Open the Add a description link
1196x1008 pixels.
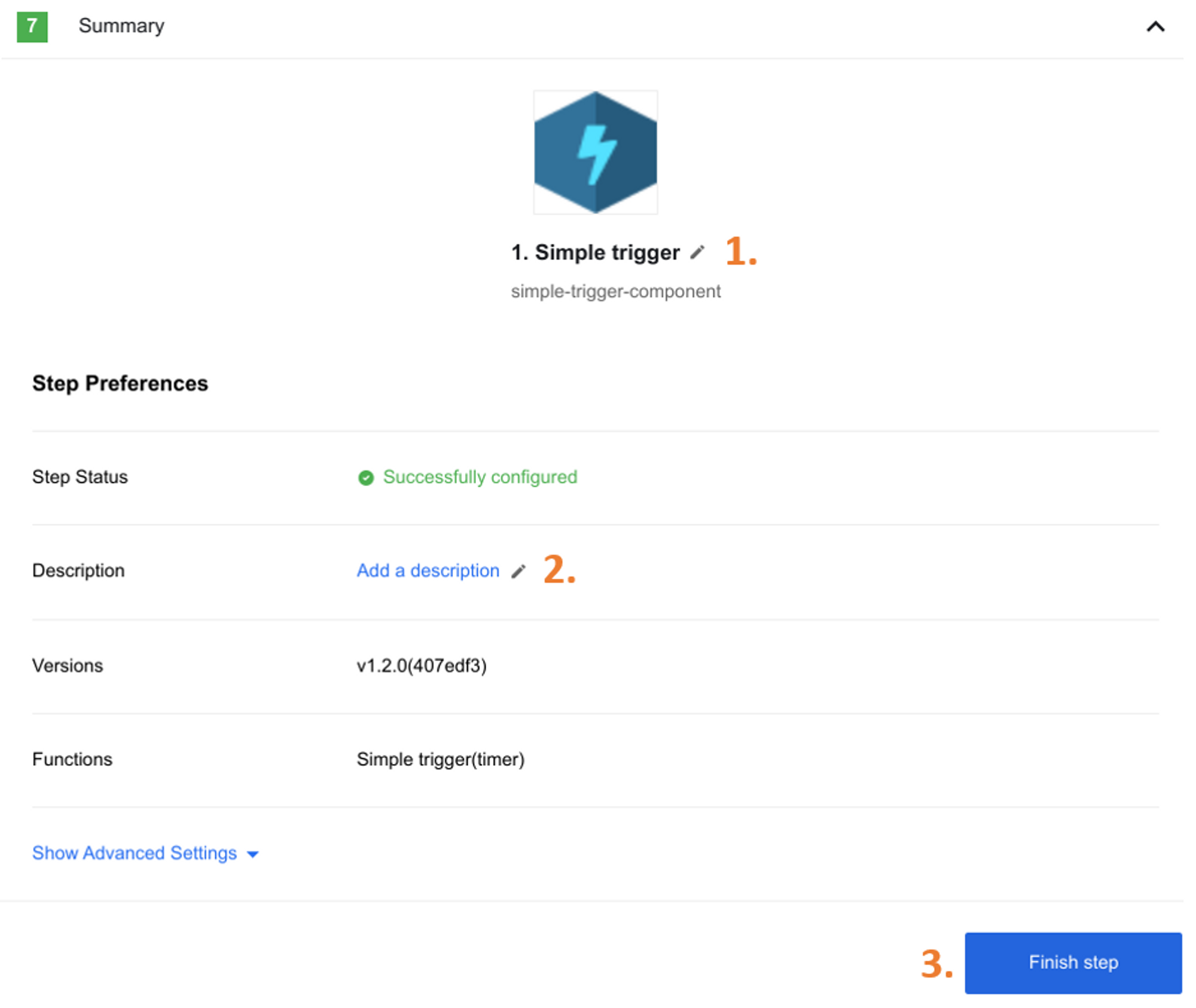coord(428,570)
